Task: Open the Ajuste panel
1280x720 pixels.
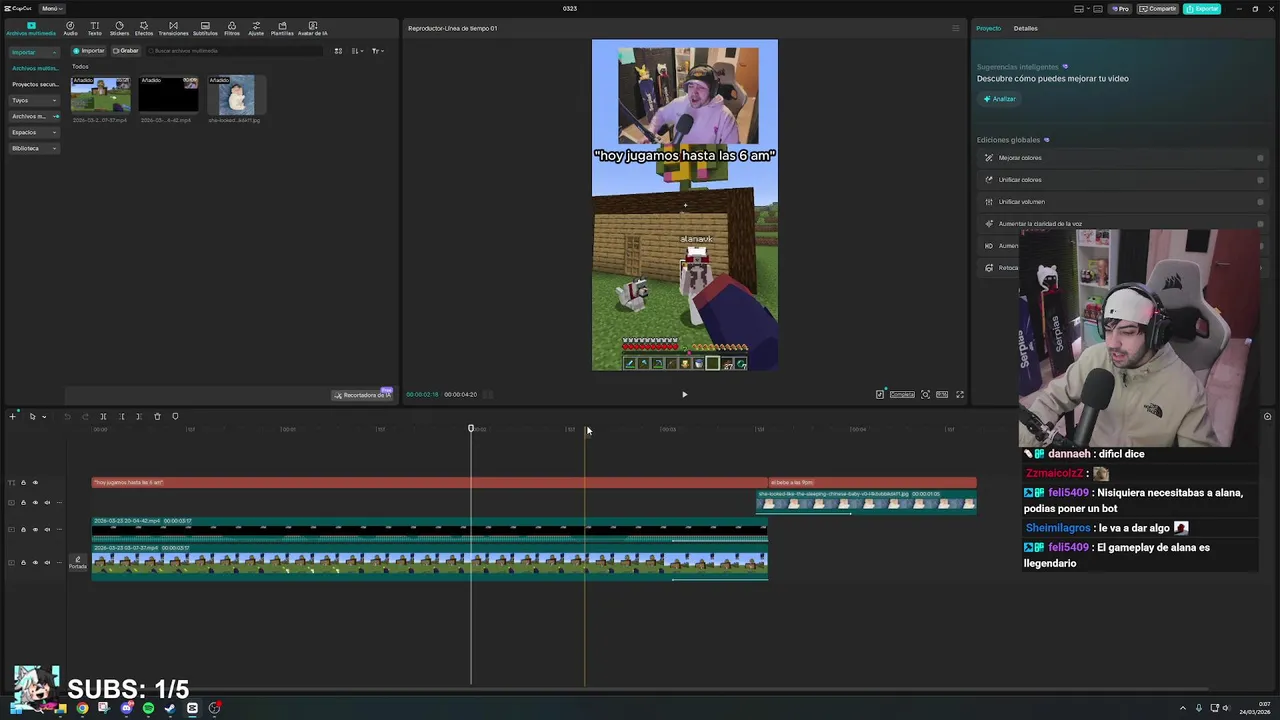Action: click(256, 28)
